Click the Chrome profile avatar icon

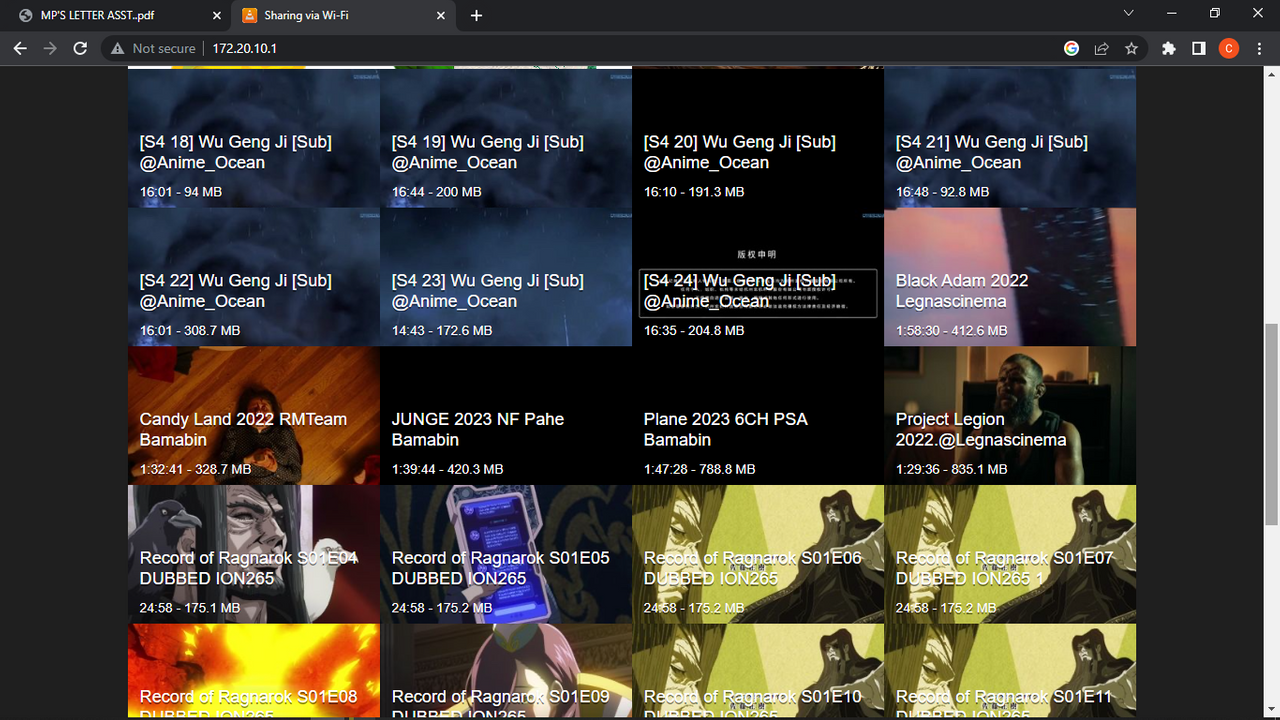(1229, 47)
